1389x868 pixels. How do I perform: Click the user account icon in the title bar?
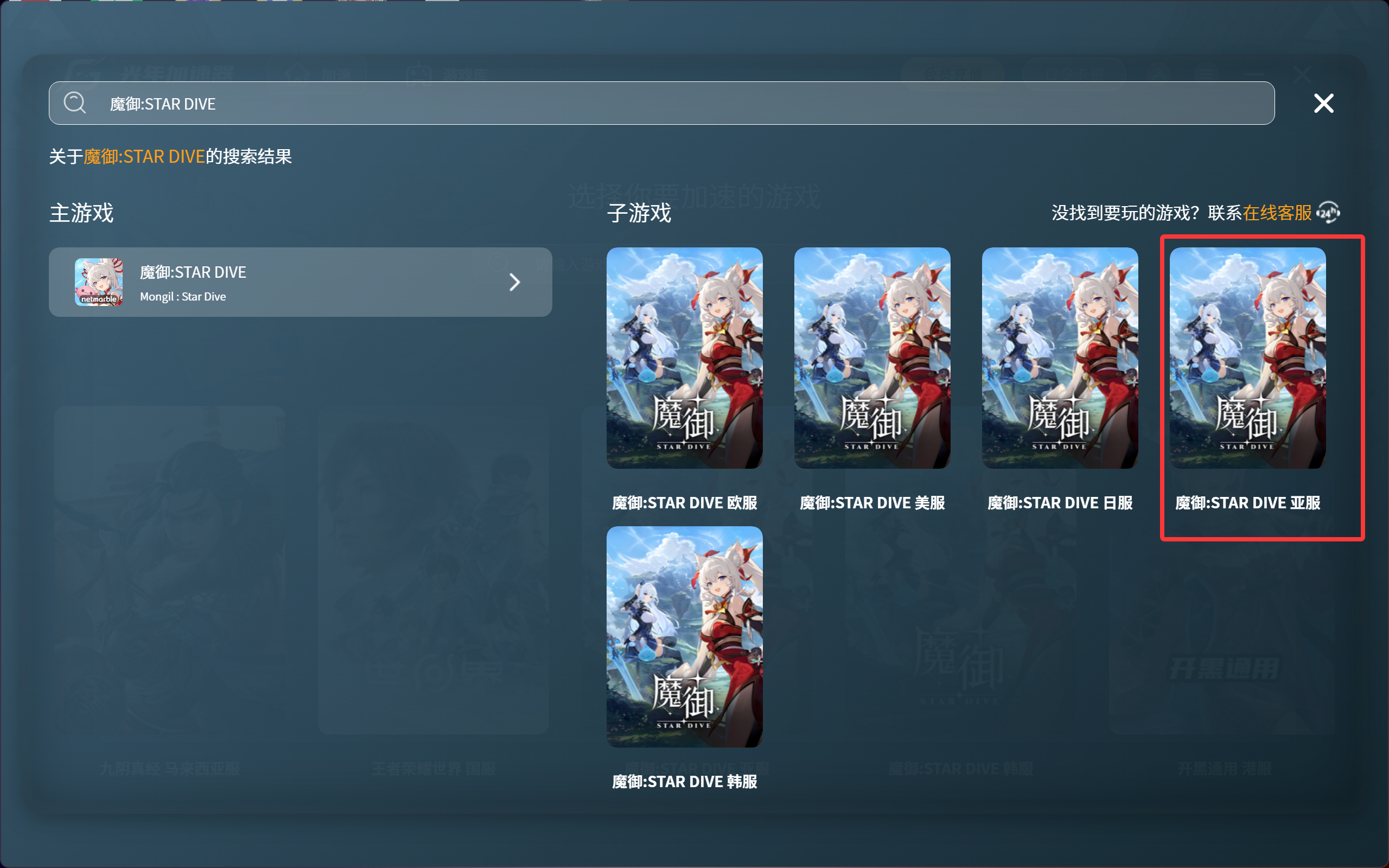(1160, 72)
